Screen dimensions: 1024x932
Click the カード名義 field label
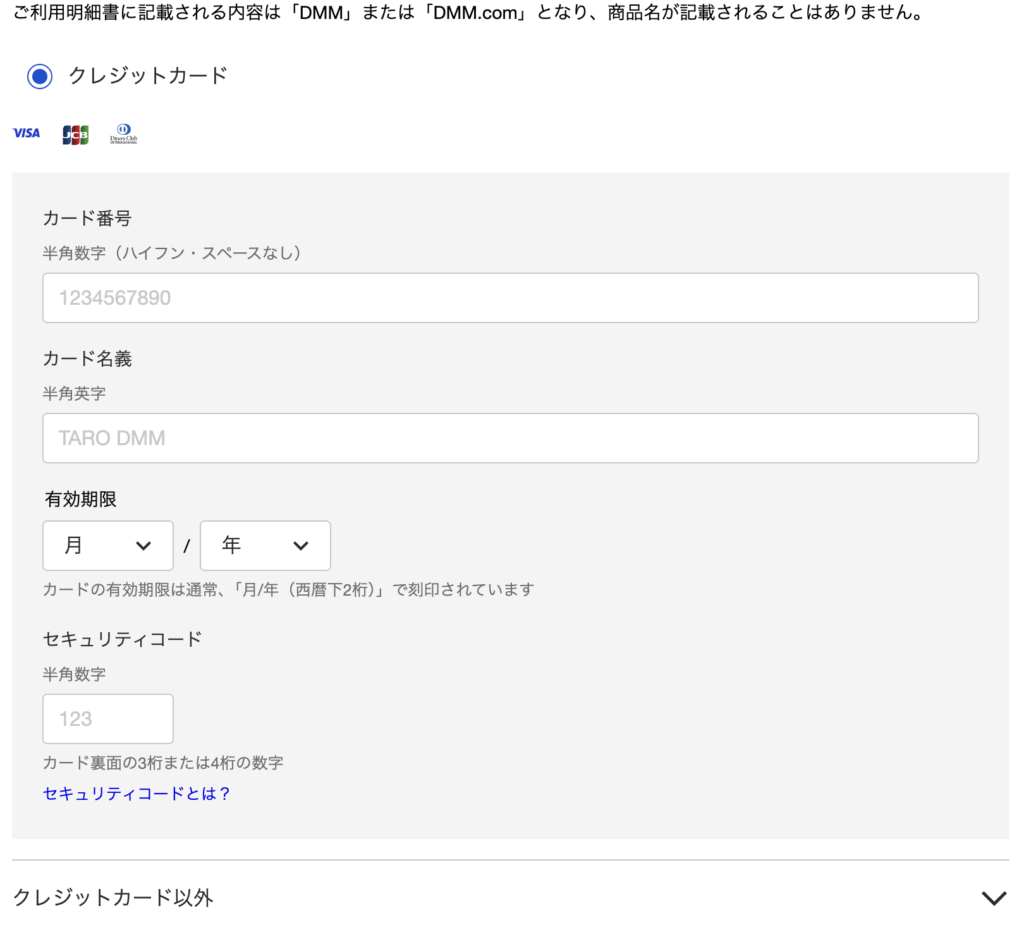point(87,358)
